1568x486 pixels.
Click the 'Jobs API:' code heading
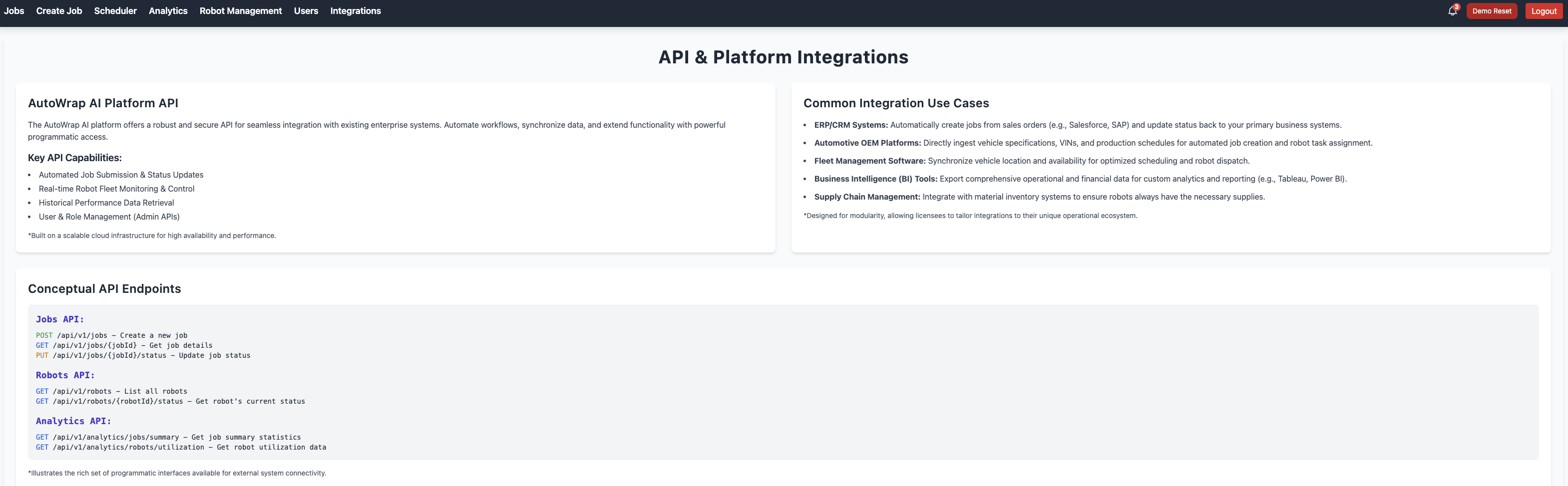[59, 319]
